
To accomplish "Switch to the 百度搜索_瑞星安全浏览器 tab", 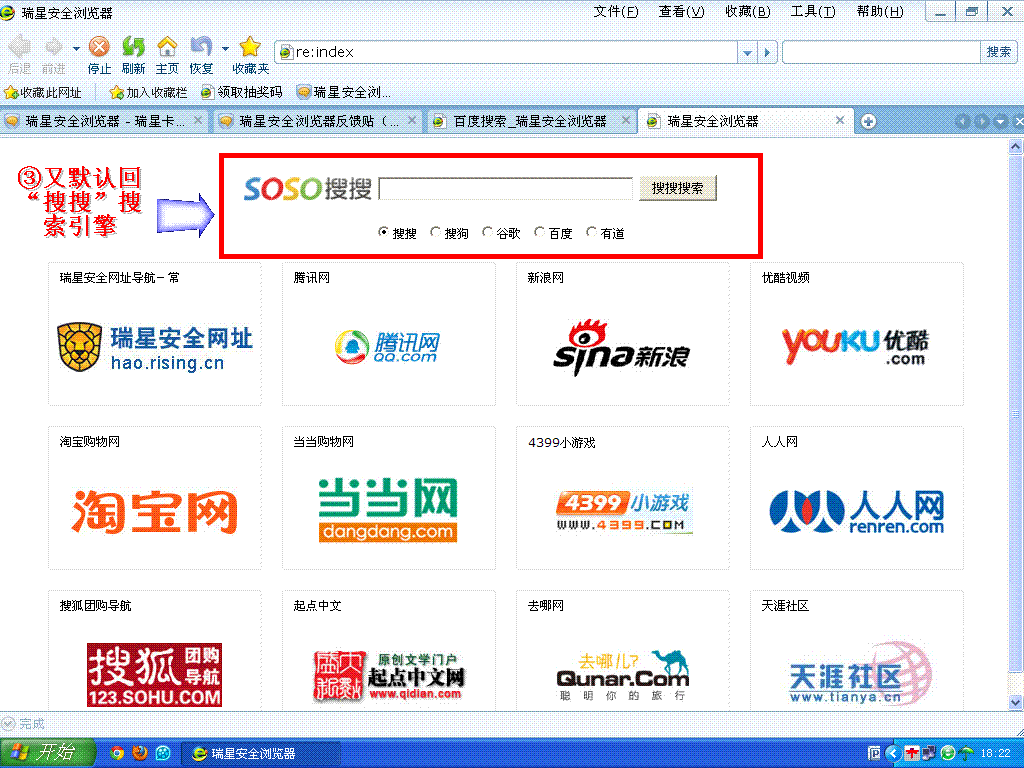I will coord(532,121).
